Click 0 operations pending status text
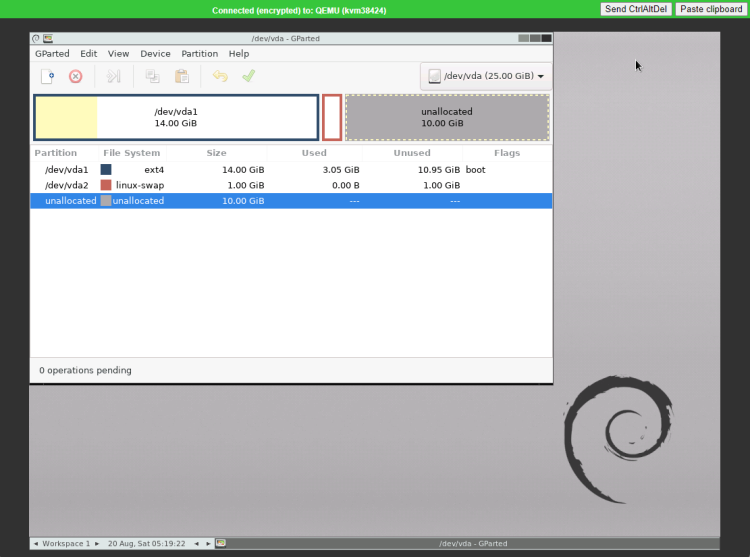The height and width of the screenshot is (557, 750). pyautogui.click(x=85, y=370)
